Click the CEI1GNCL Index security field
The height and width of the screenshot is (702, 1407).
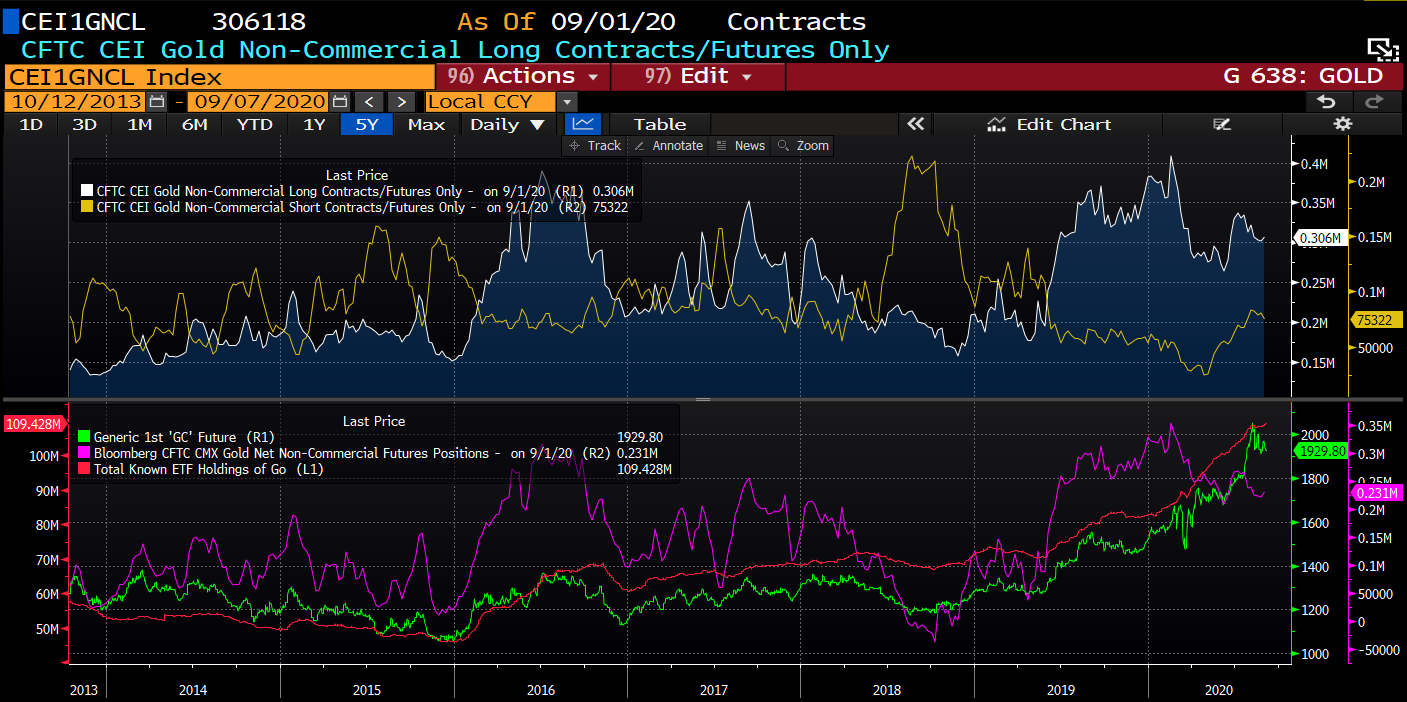click(219, 76)
